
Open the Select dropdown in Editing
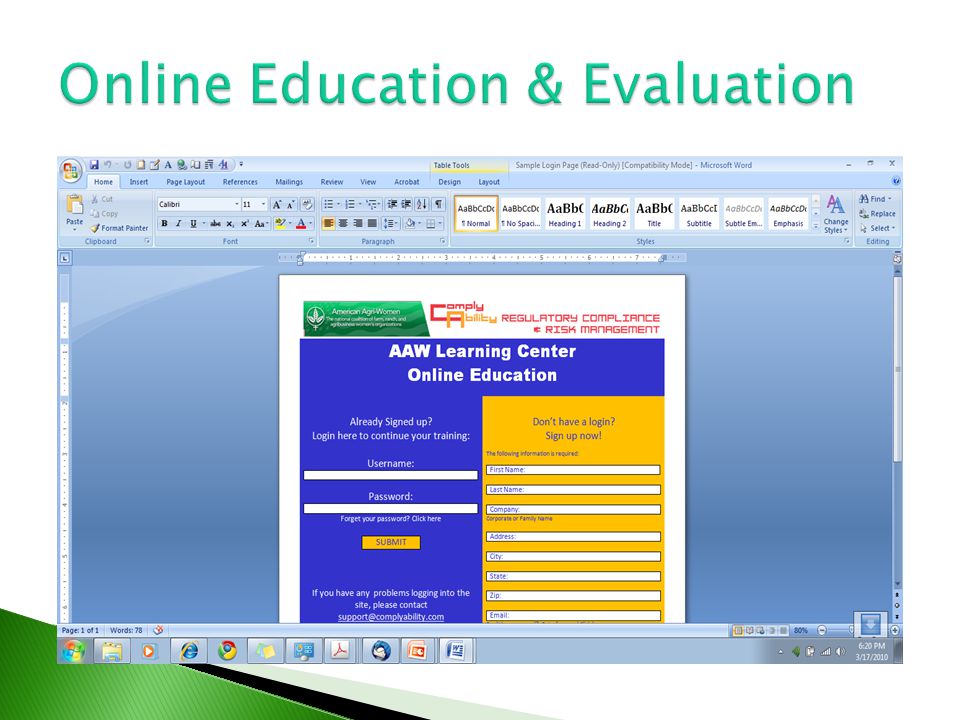(x=877, y=228)
